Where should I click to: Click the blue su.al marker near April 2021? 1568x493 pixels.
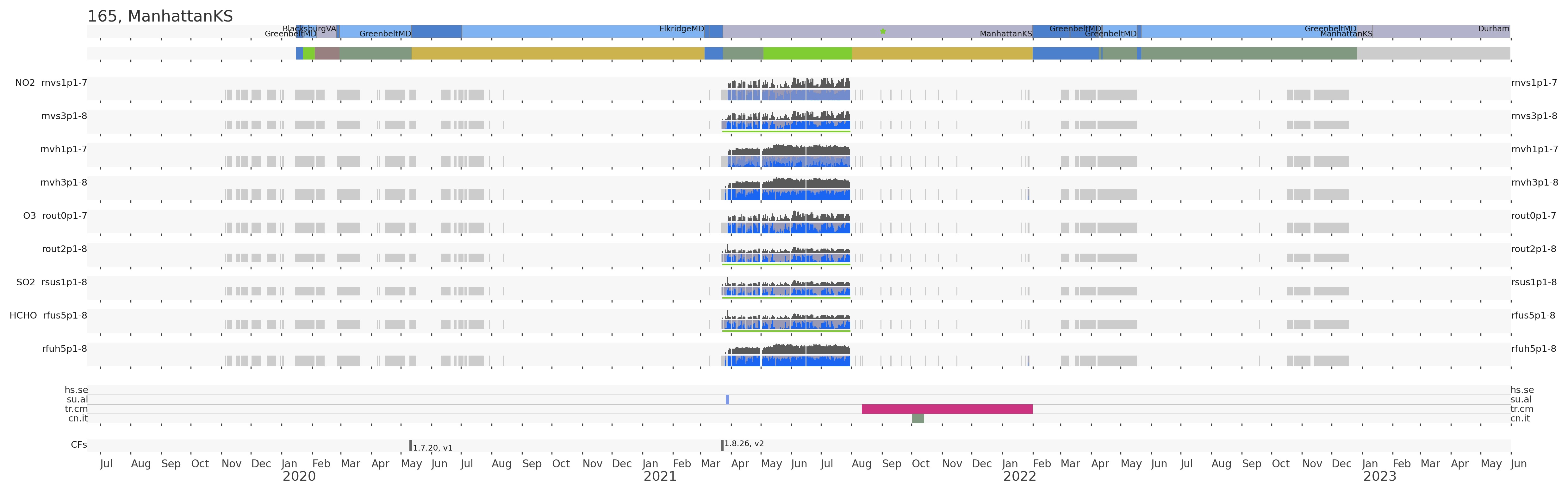727,400
